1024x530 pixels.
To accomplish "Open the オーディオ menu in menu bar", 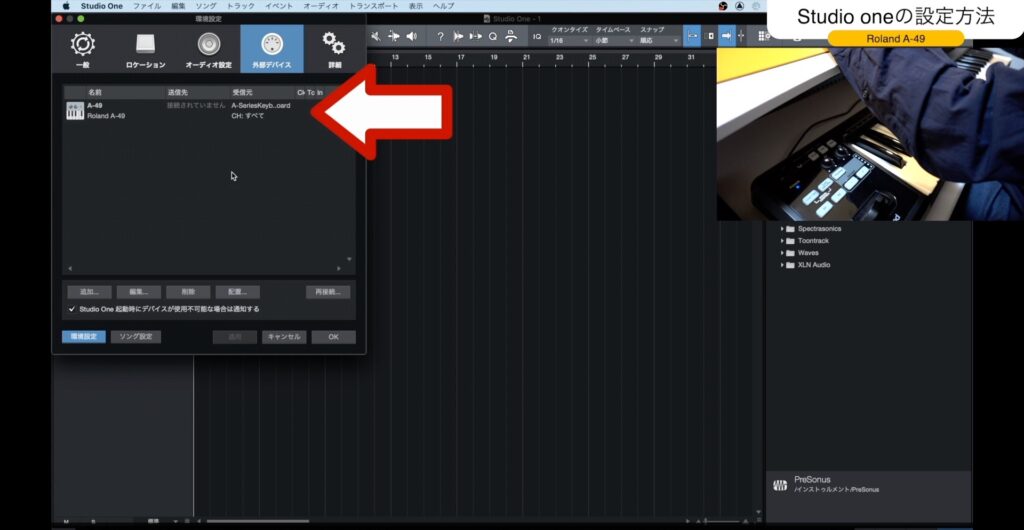I will (321, 6).
